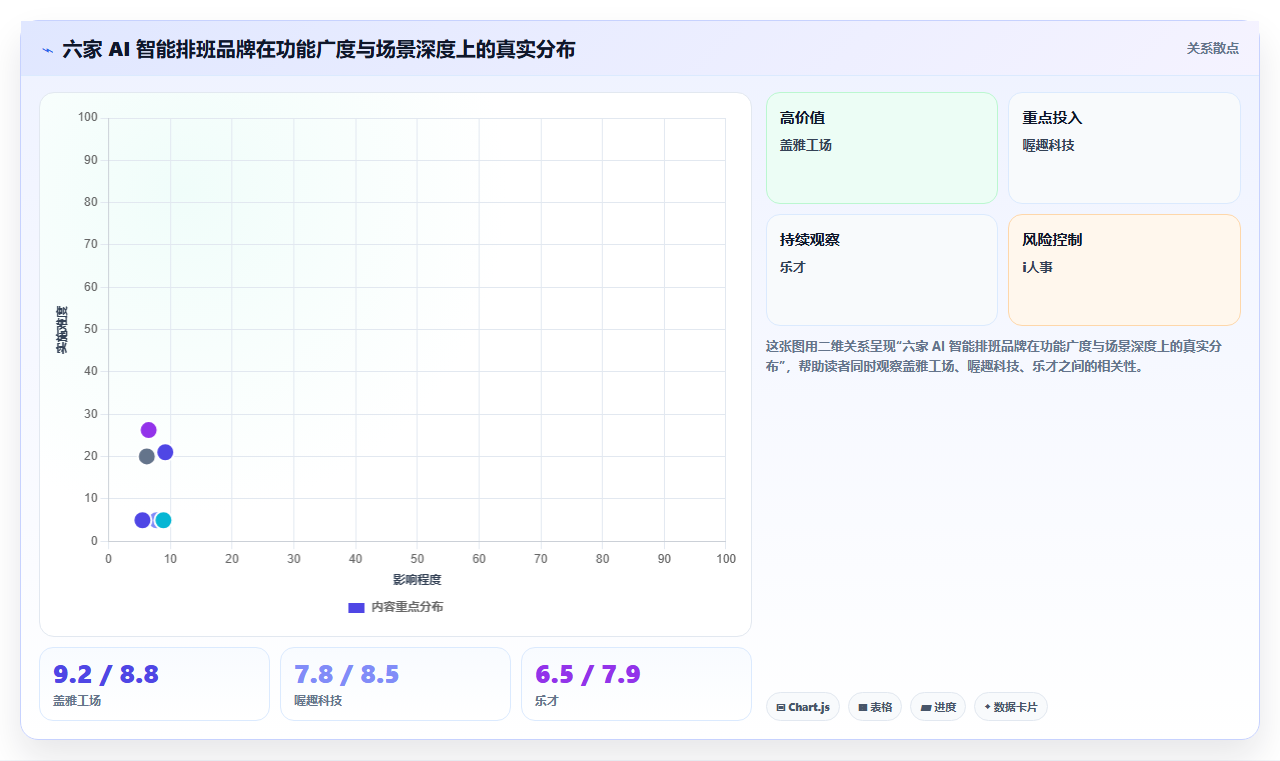This screenshot has width=1280, height=761.
Task: Click the 9.2 / 8.8 盖雅工场 stat card
Action: pos(155,684)
